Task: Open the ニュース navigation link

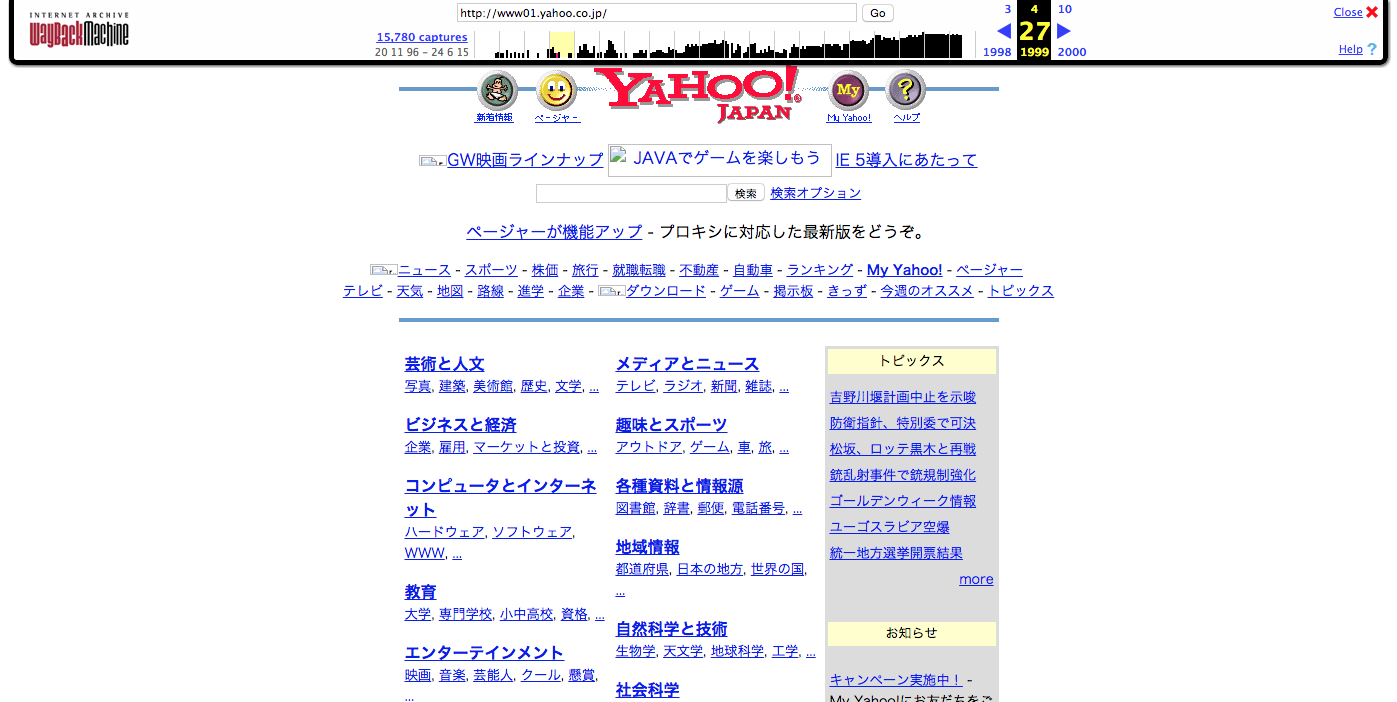Action: [424, 270]
